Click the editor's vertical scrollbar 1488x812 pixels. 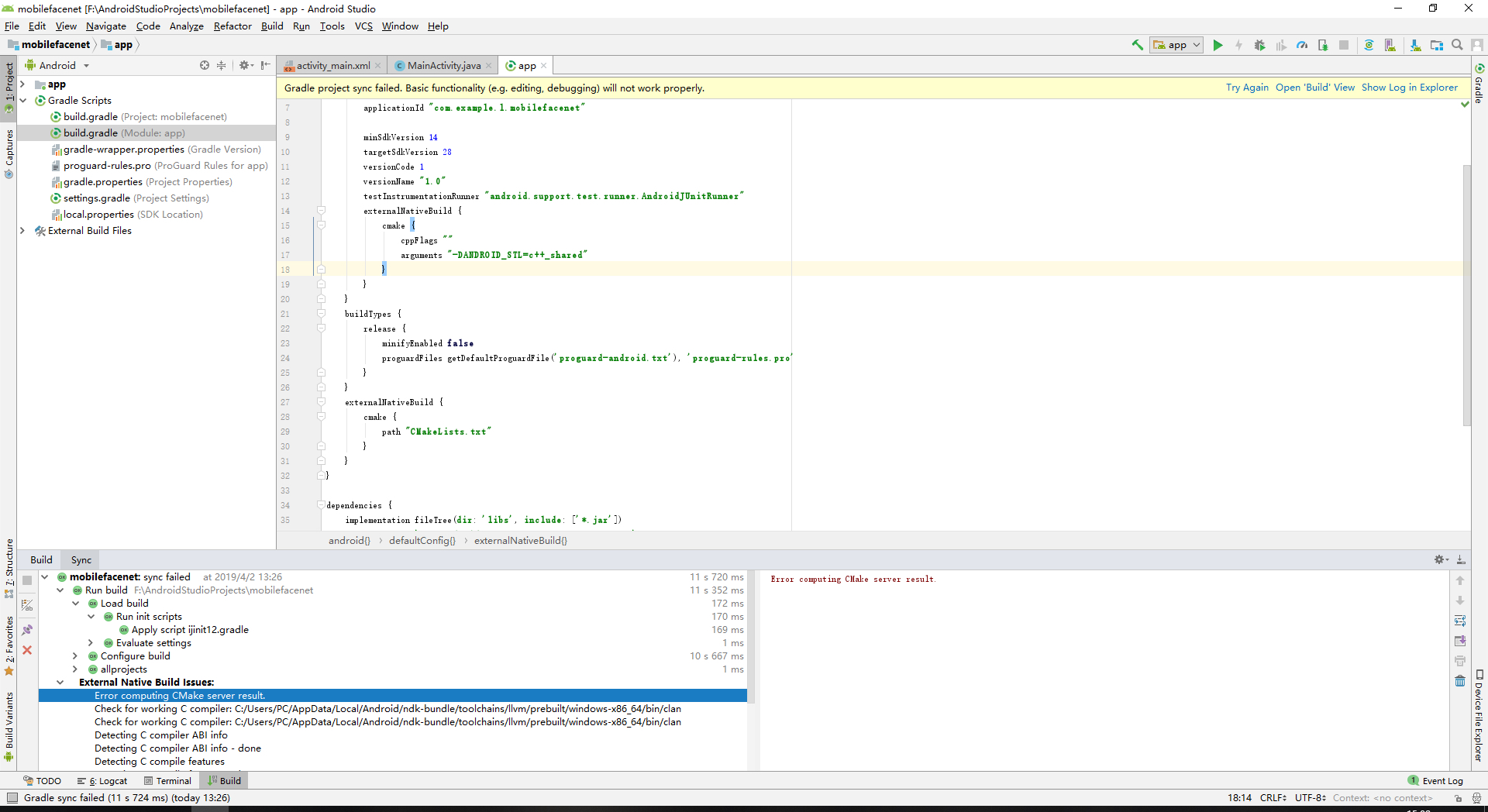[x=1466, y=294]
